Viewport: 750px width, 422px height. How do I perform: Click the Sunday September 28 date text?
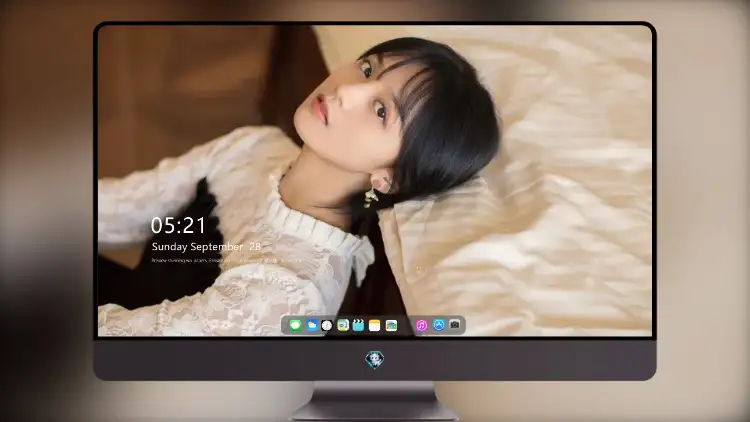point(206,246)
